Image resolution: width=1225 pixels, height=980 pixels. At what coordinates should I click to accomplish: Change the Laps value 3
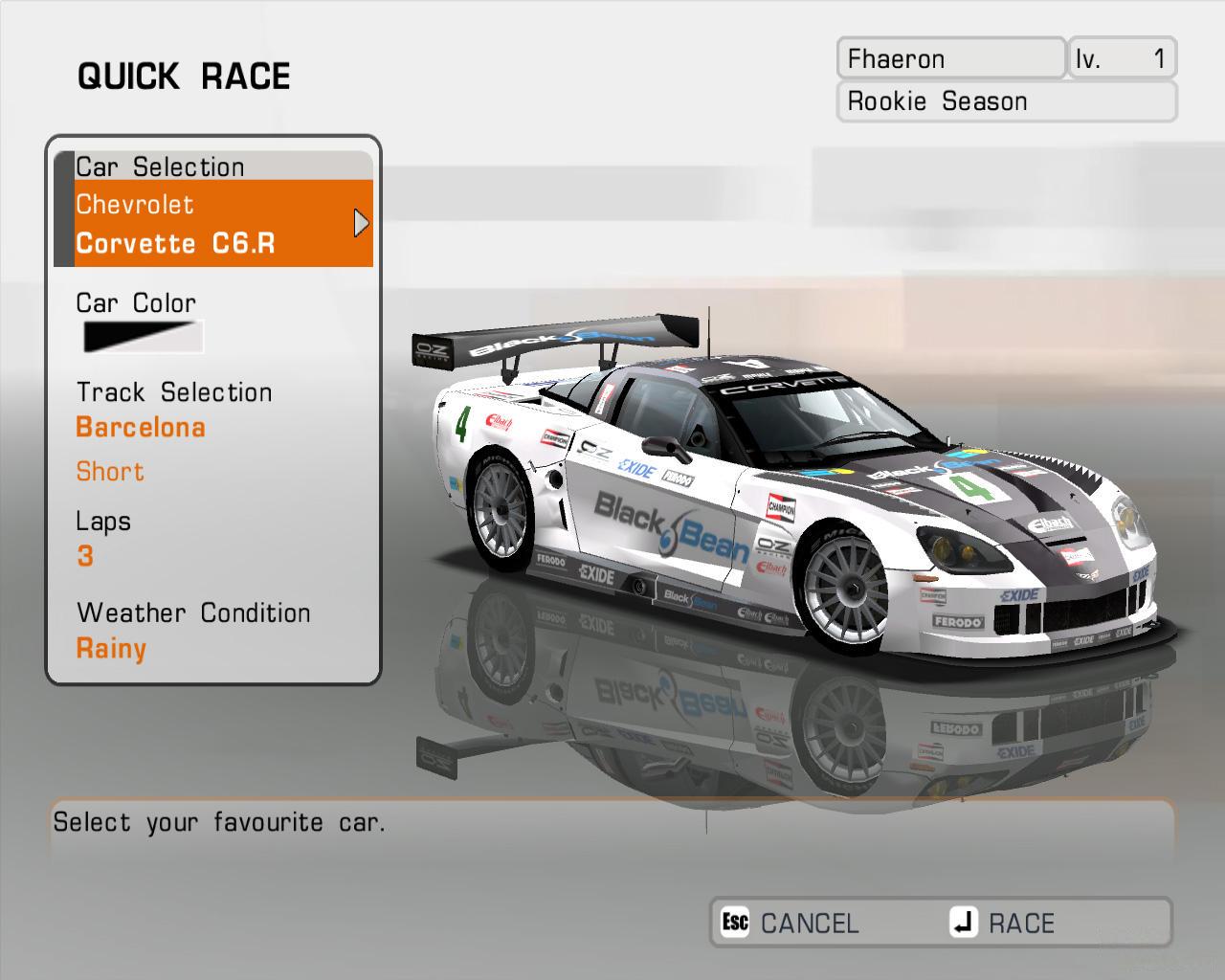point(85,555)
